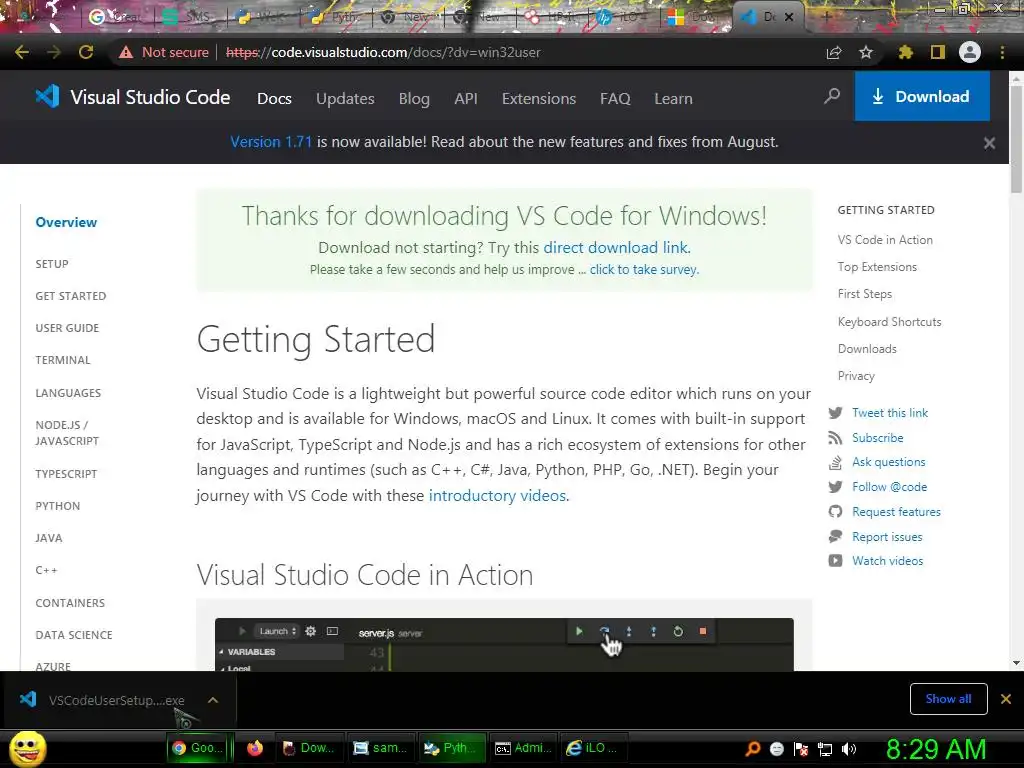This screenshot has height=768, width=1024.
Task: Click the RSS icon beside Subscribe
Action: pyautogui.click(x=835, y=438)
